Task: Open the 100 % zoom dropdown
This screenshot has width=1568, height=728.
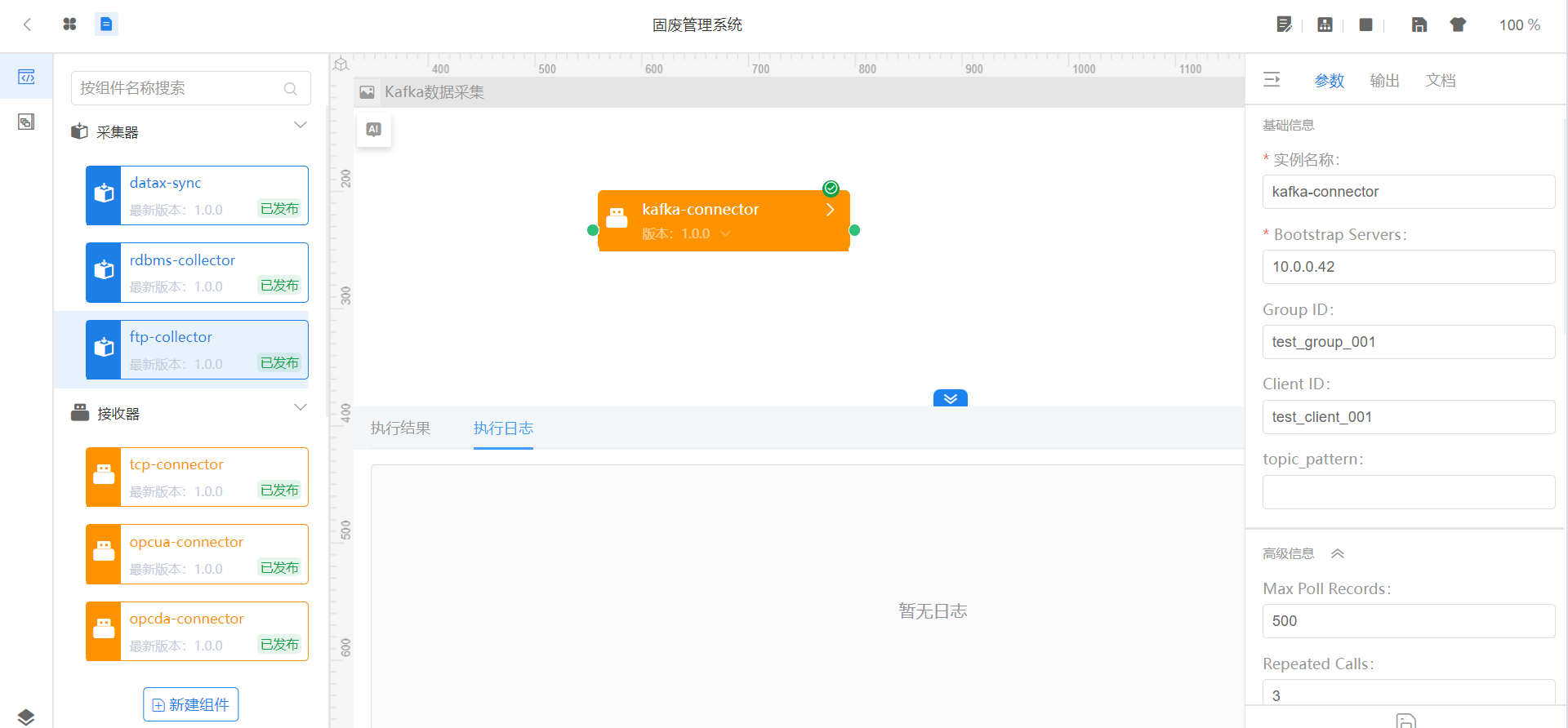Action: click(1519, 25)
